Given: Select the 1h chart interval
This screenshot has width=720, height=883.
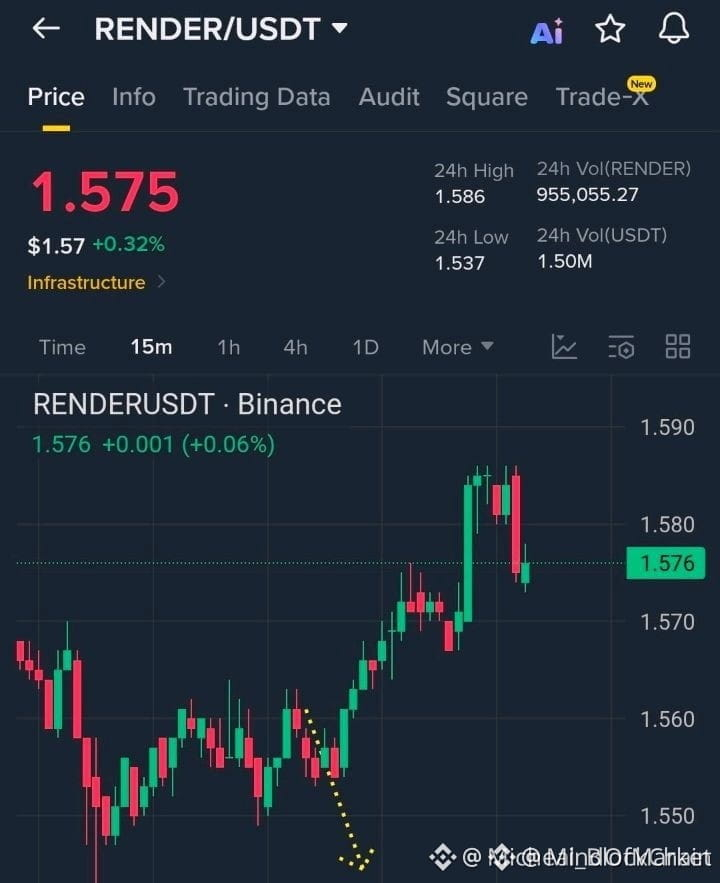Looking at the screenshot, I should click(229, 347).
